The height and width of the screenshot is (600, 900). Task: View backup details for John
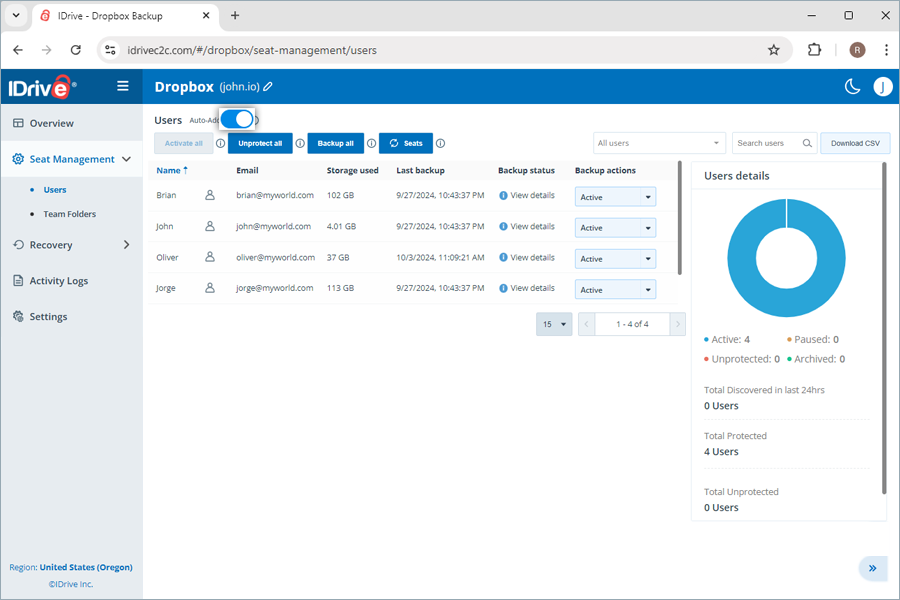(x=527, y=226)
